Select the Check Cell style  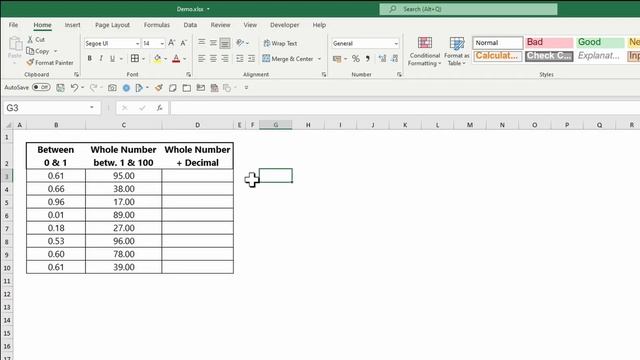click(549, 56)
